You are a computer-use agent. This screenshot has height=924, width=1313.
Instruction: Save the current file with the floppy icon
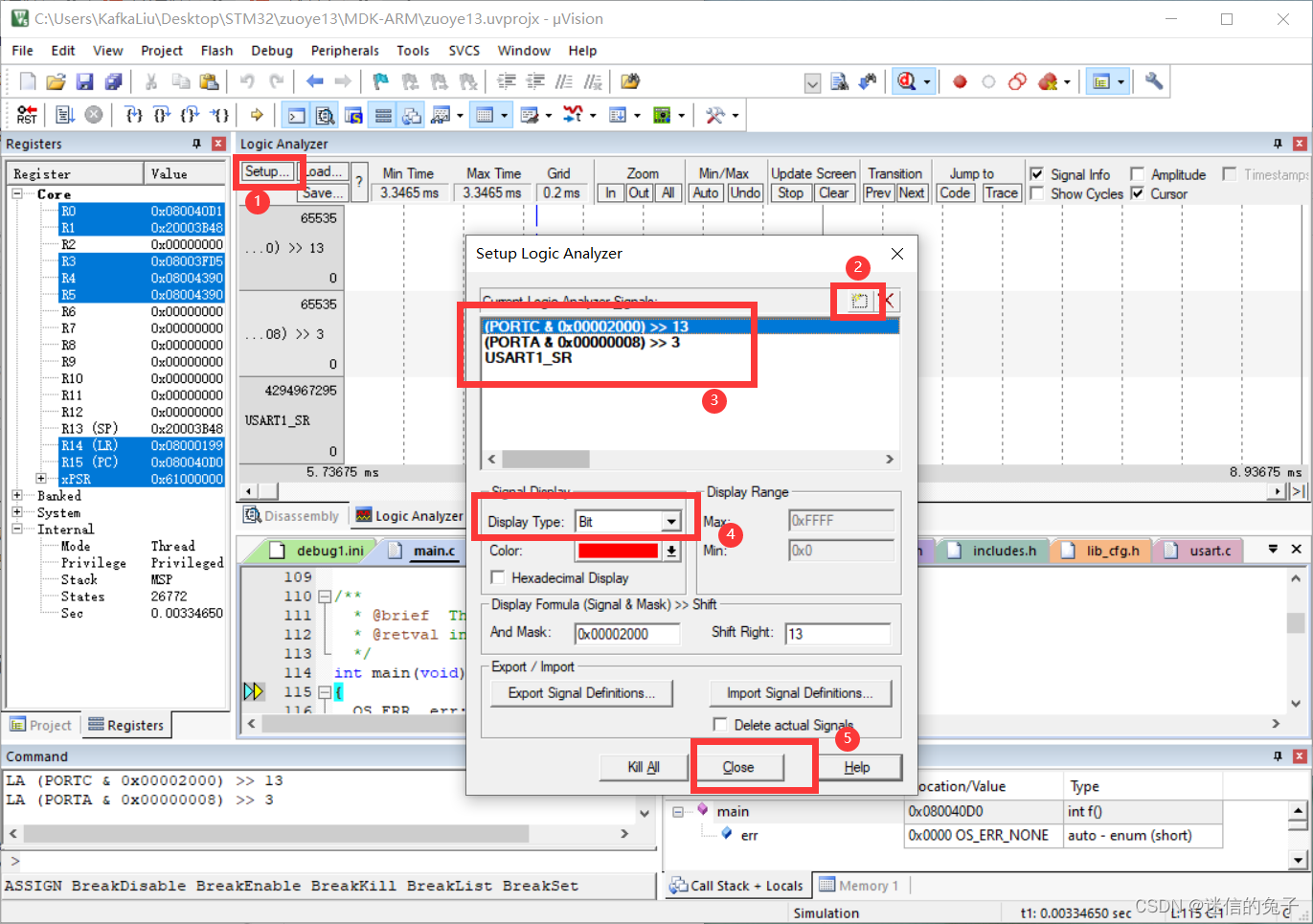84,82
